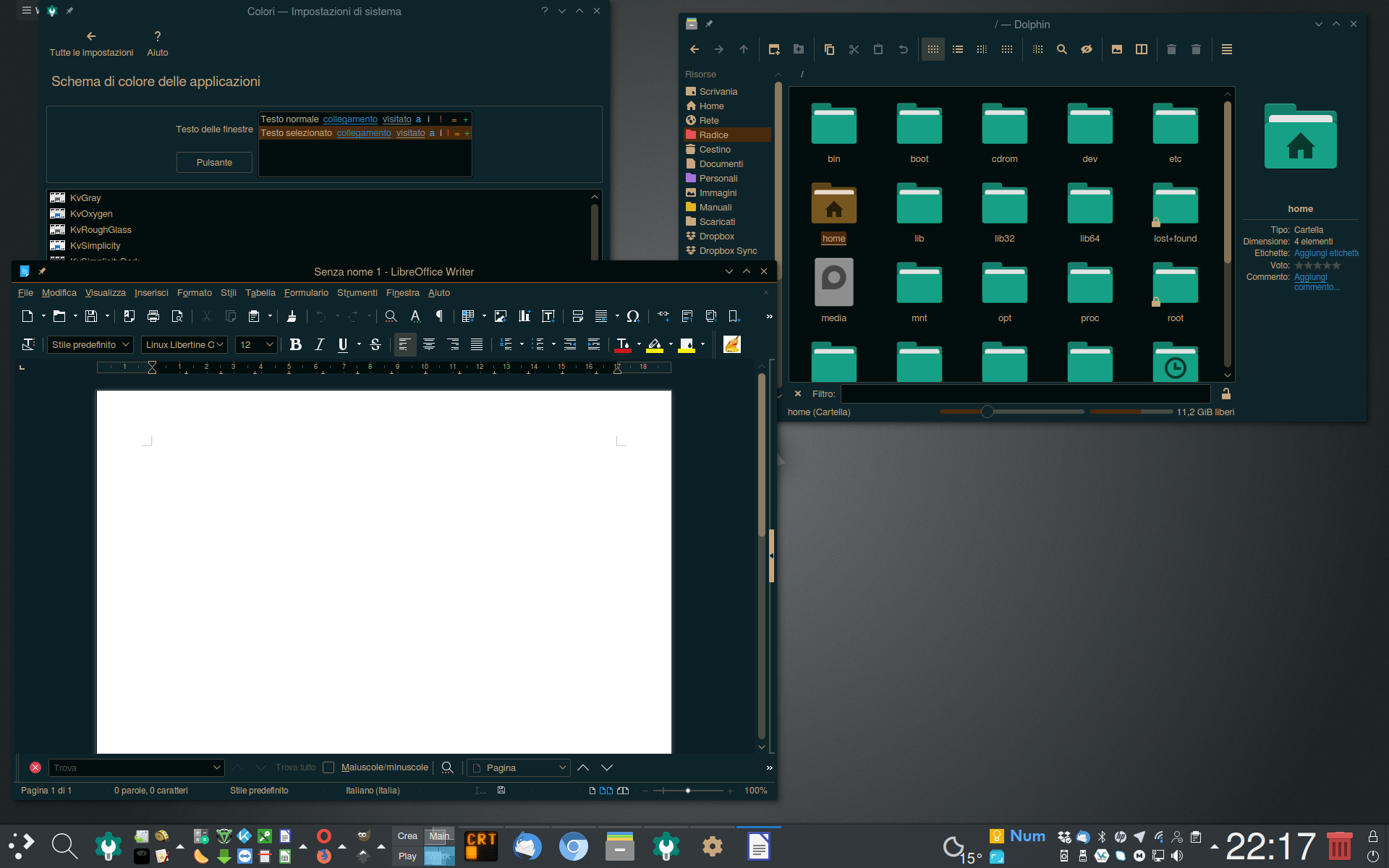Image resolution: width=1389 pixels, height=868 pixels.
Task: Insert chart icon in Writer toolbar
Action: [524, 316]
